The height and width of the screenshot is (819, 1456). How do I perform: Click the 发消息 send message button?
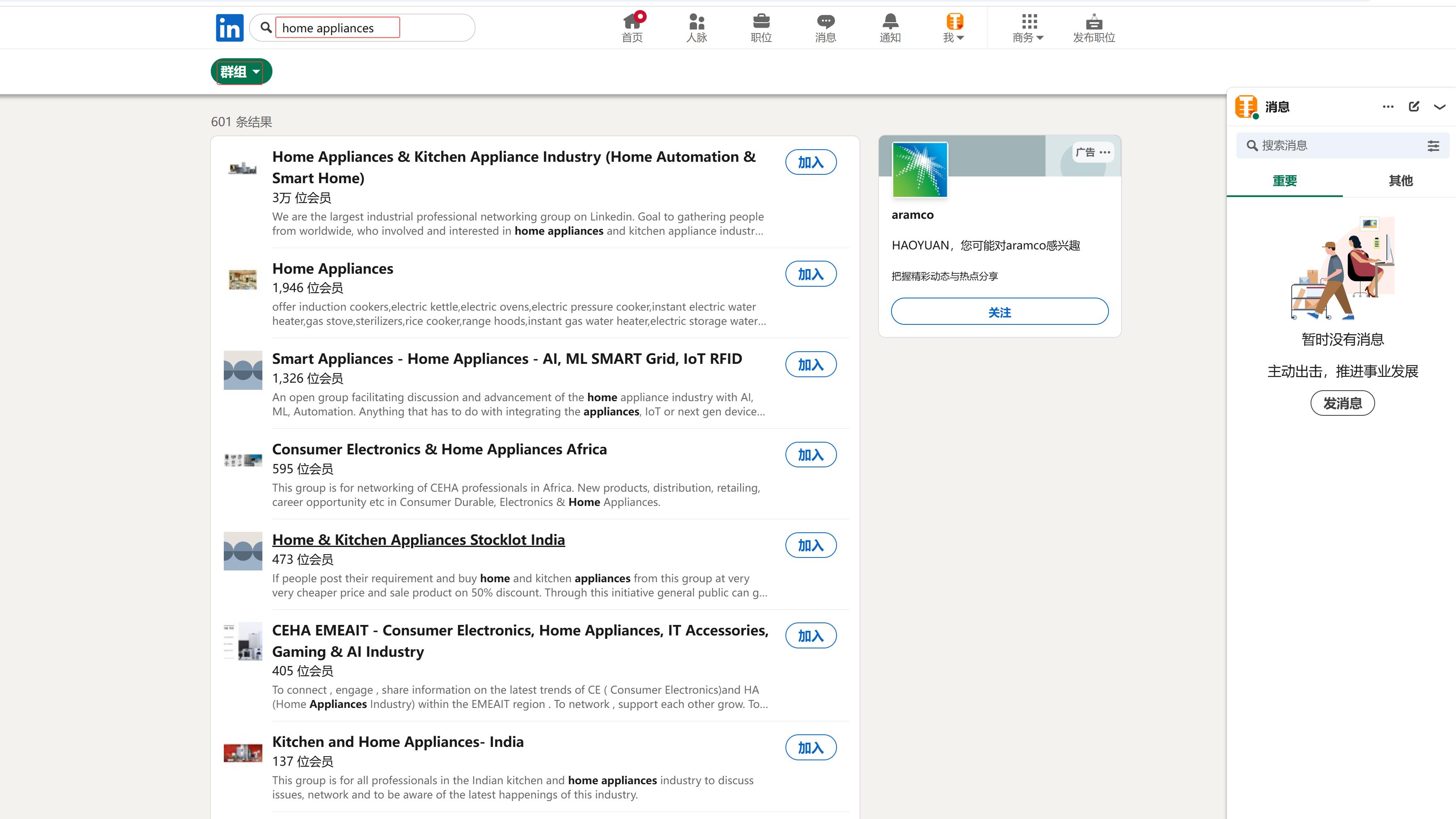point(1342,403)
